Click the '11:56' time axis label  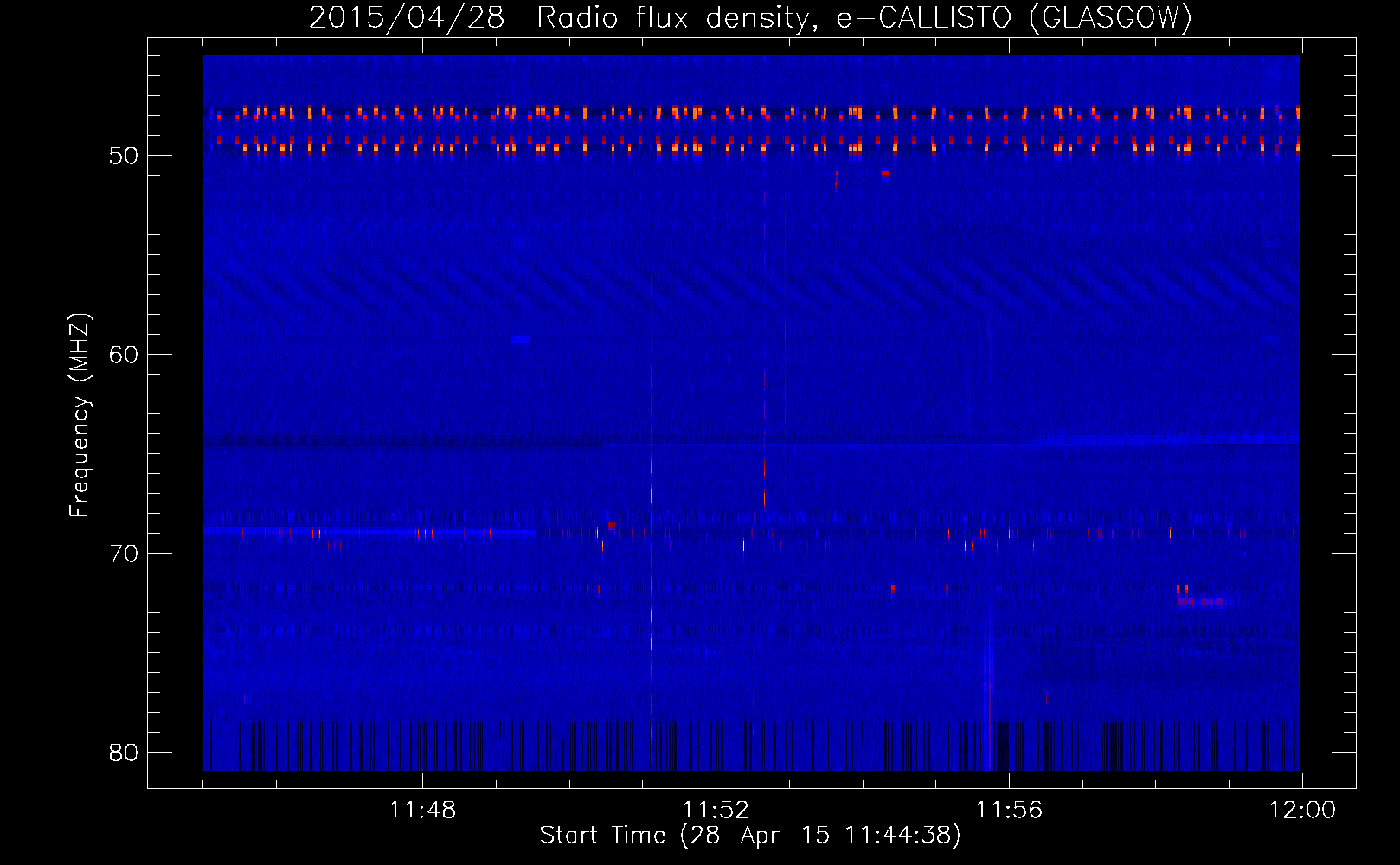coord(1009,811)
